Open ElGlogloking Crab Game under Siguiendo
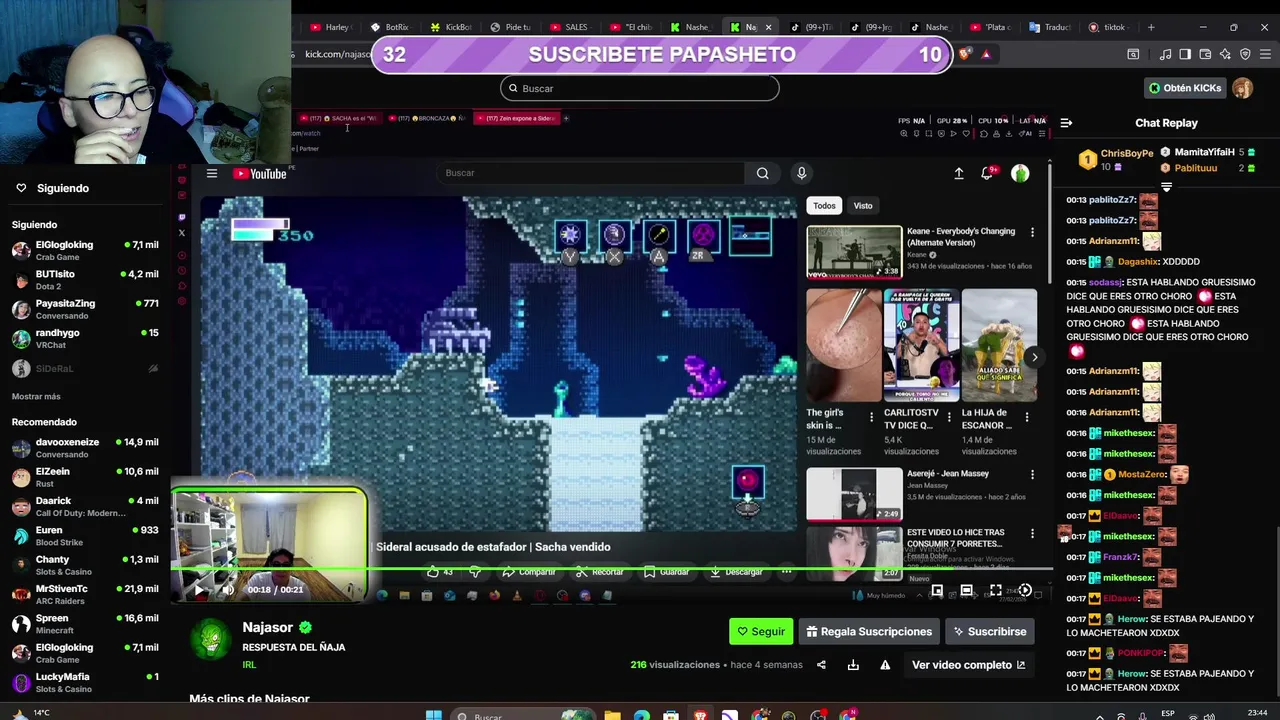The image size is (1280, 720). 84,250
